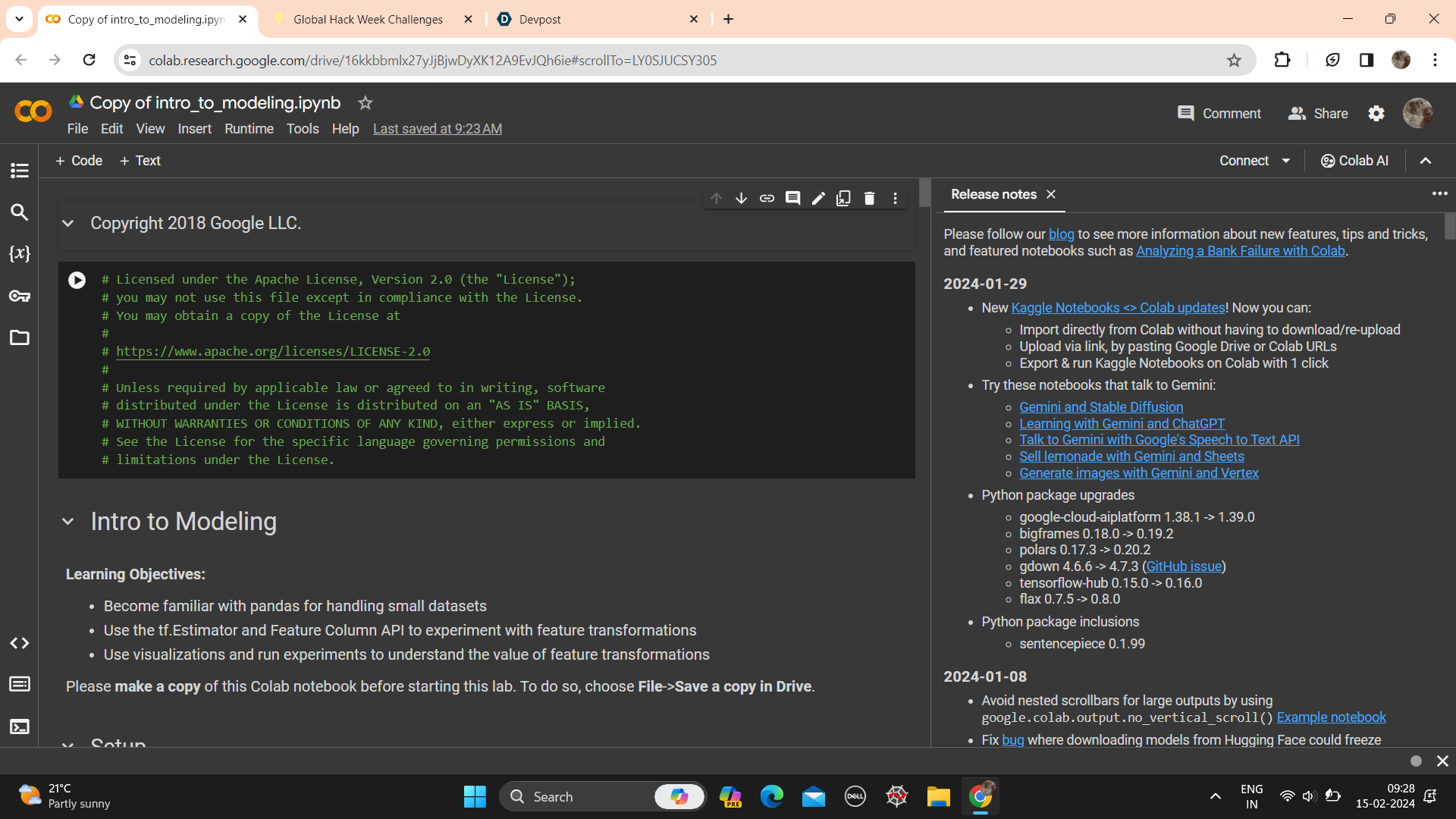This screenshot has width=1456, height=819.
Task: Add a new Code cell
Action: [79, 161]
